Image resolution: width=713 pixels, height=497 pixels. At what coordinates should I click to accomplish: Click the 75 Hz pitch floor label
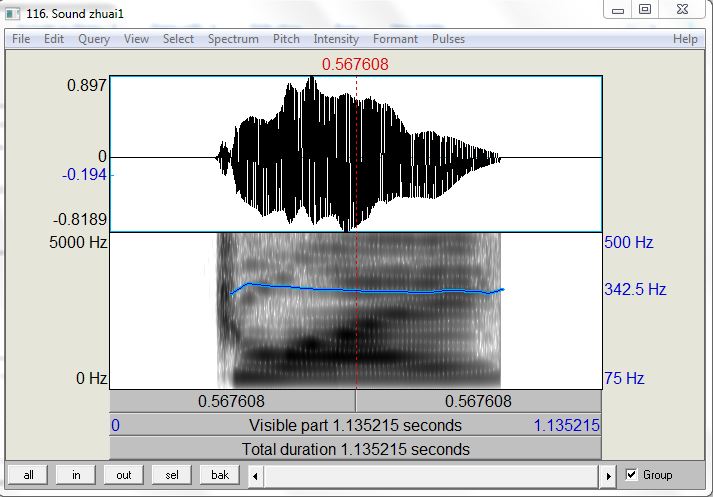click(x=624, y=378)
